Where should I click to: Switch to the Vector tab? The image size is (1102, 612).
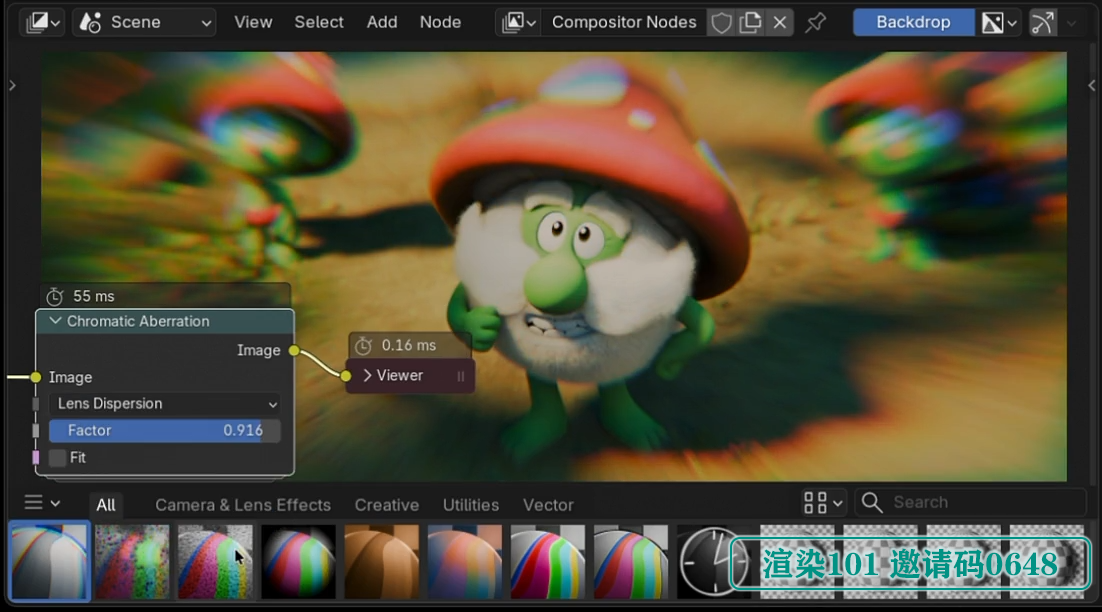[x=548, y=504]
